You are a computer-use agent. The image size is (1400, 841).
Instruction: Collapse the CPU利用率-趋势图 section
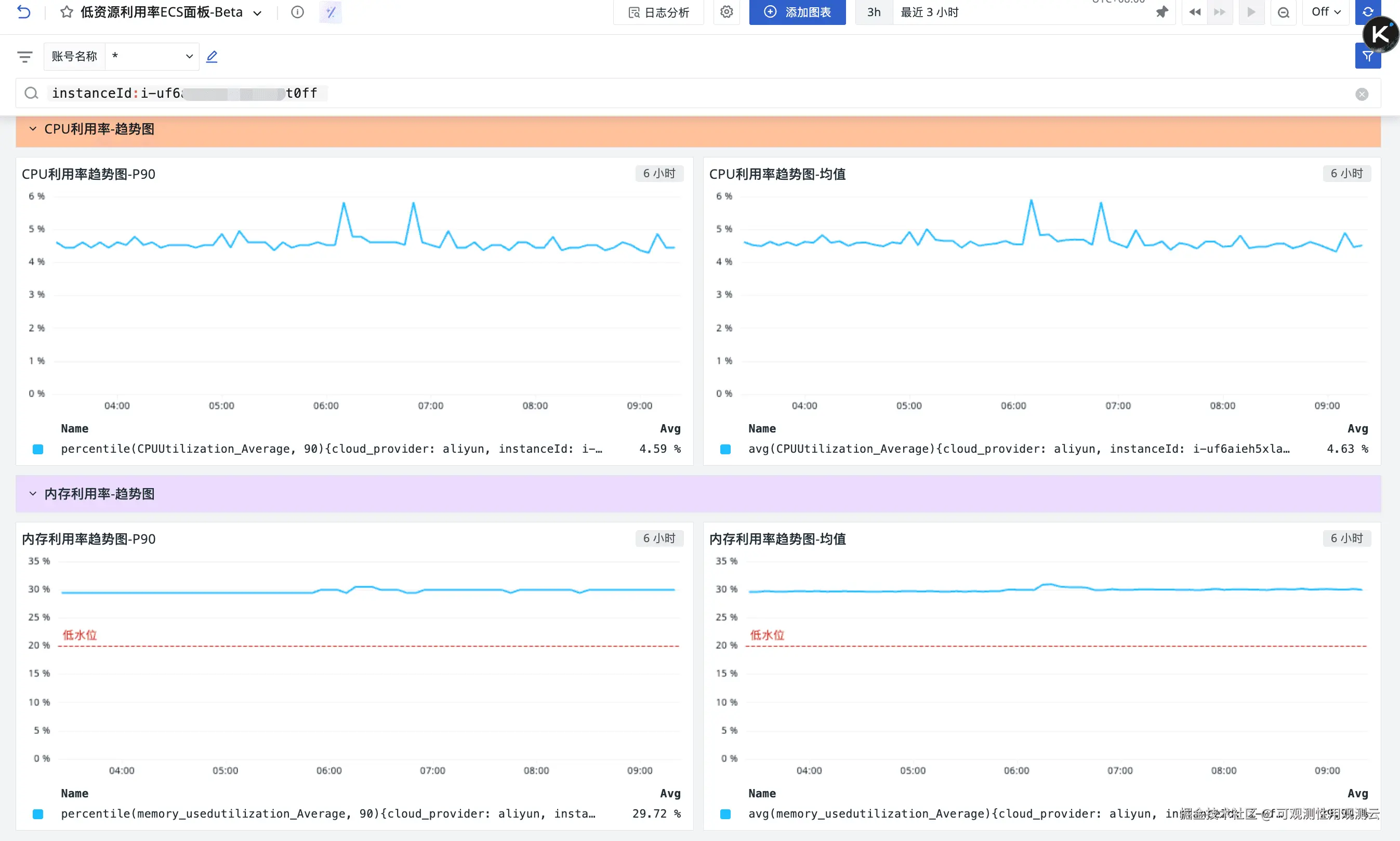point(33,129)
